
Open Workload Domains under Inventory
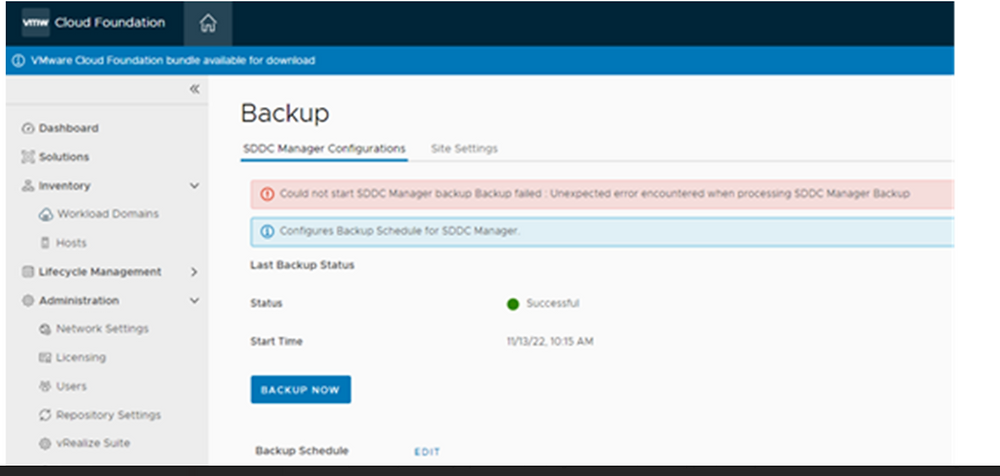(108, 214)
